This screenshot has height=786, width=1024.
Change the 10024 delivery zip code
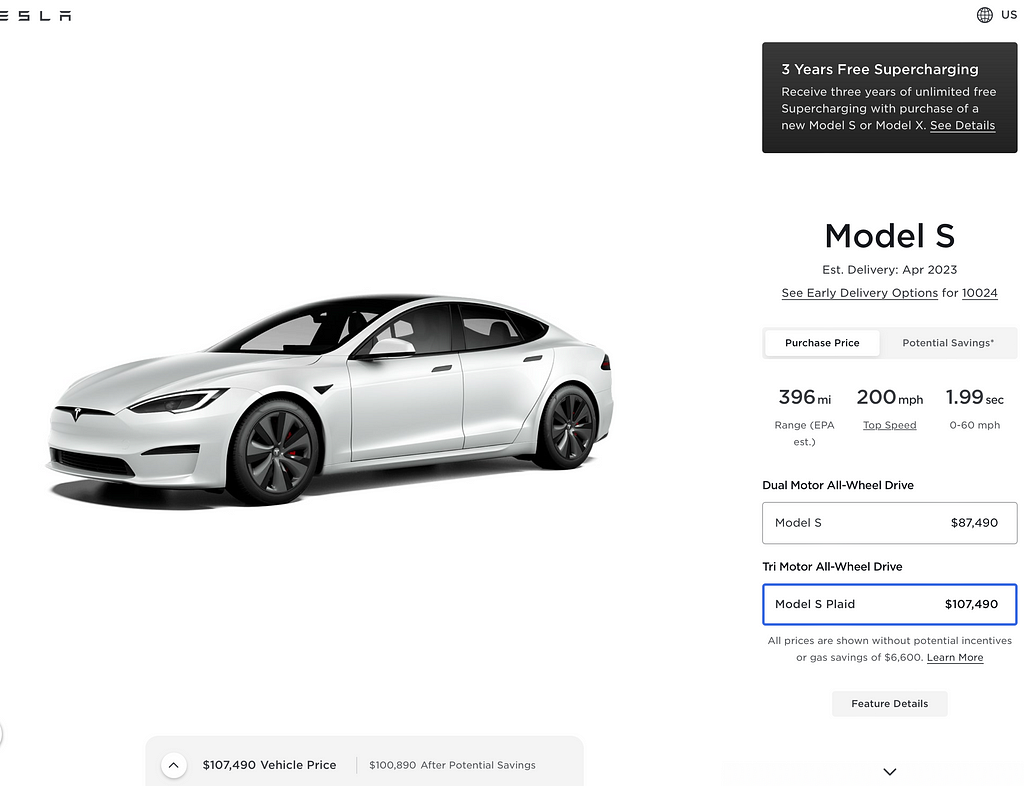point(979,293)
